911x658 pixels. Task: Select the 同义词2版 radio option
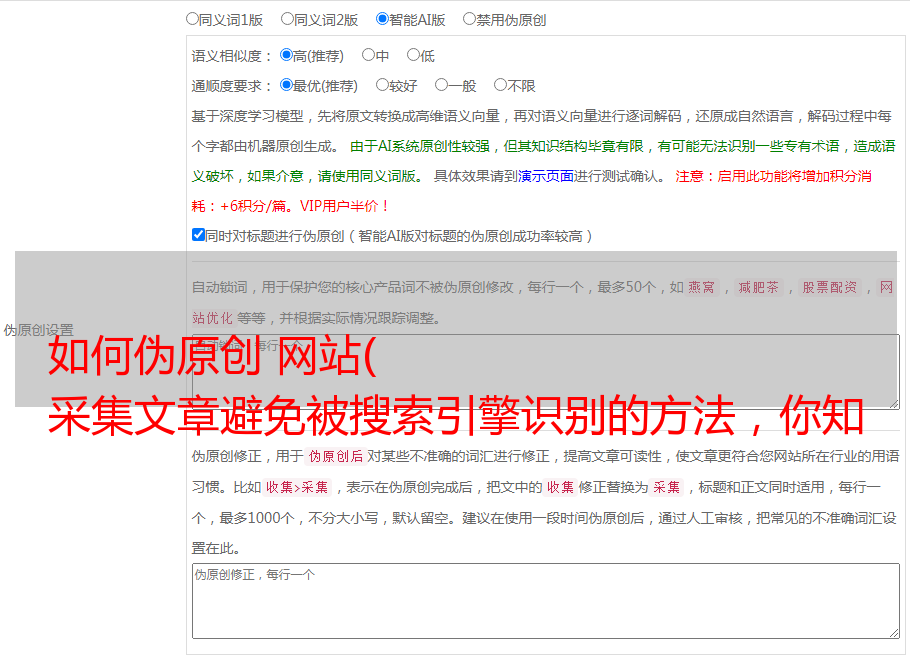pos(287,19)
